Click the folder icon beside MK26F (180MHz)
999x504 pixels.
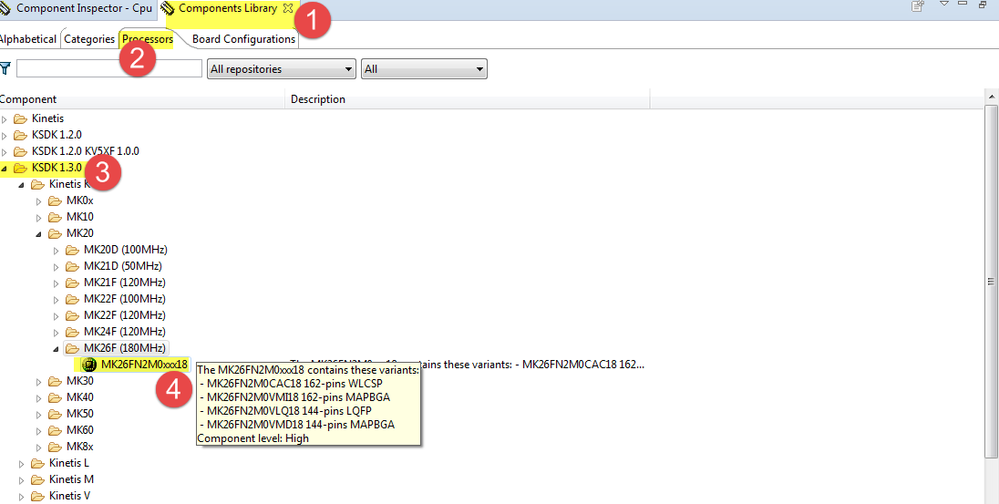[72, 348]
